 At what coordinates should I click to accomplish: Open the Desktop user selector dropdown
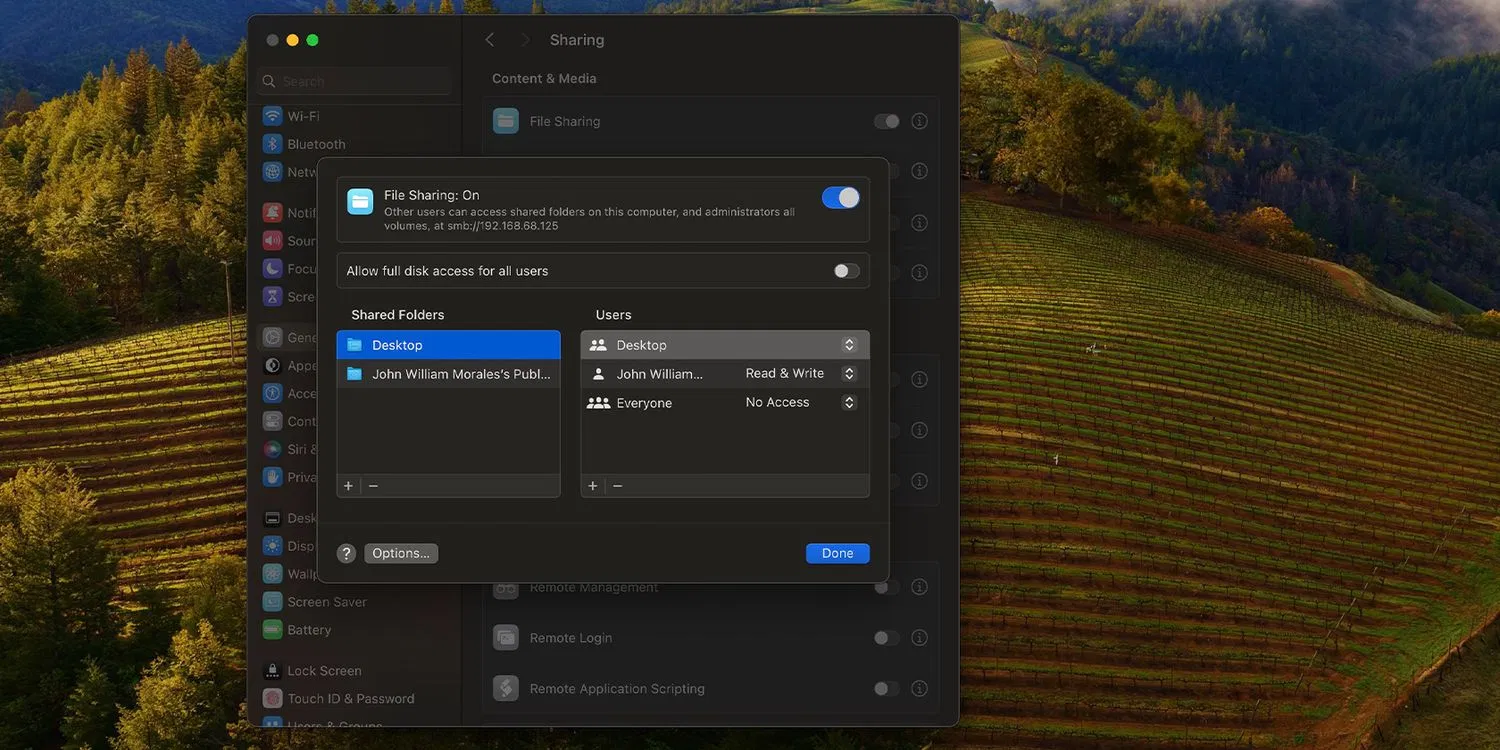848,344
